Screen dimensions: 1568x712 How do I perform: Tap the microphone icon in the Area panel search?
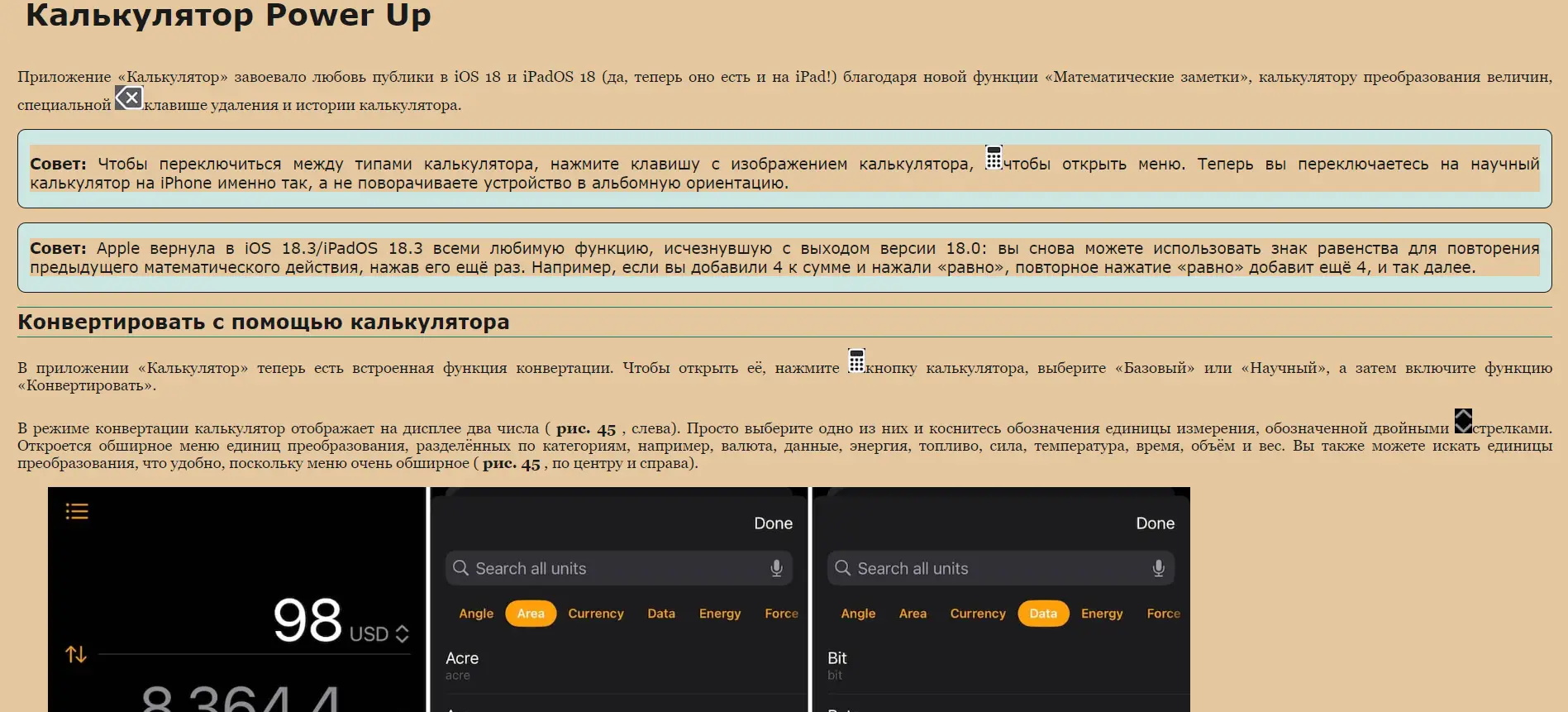tap(776, 568)
